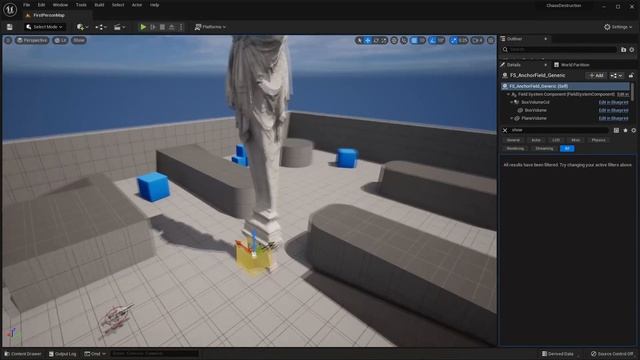Change rotation snap degrees value
Image resolution: width=640 pixels, height=360 pixels.
coord(441,40)
